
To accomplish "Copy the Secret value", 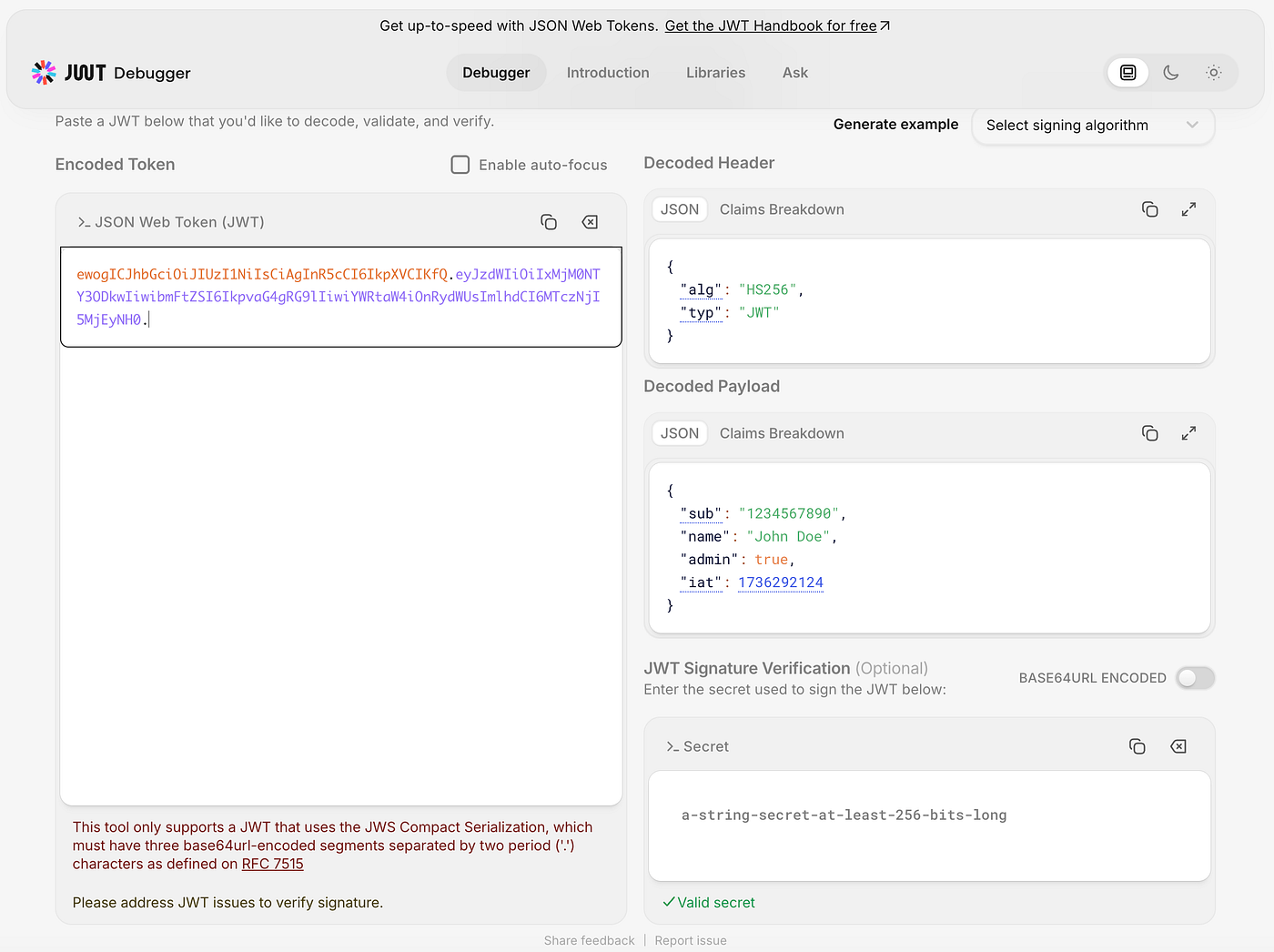I will pyautogui.click(x=1137, y=746).
